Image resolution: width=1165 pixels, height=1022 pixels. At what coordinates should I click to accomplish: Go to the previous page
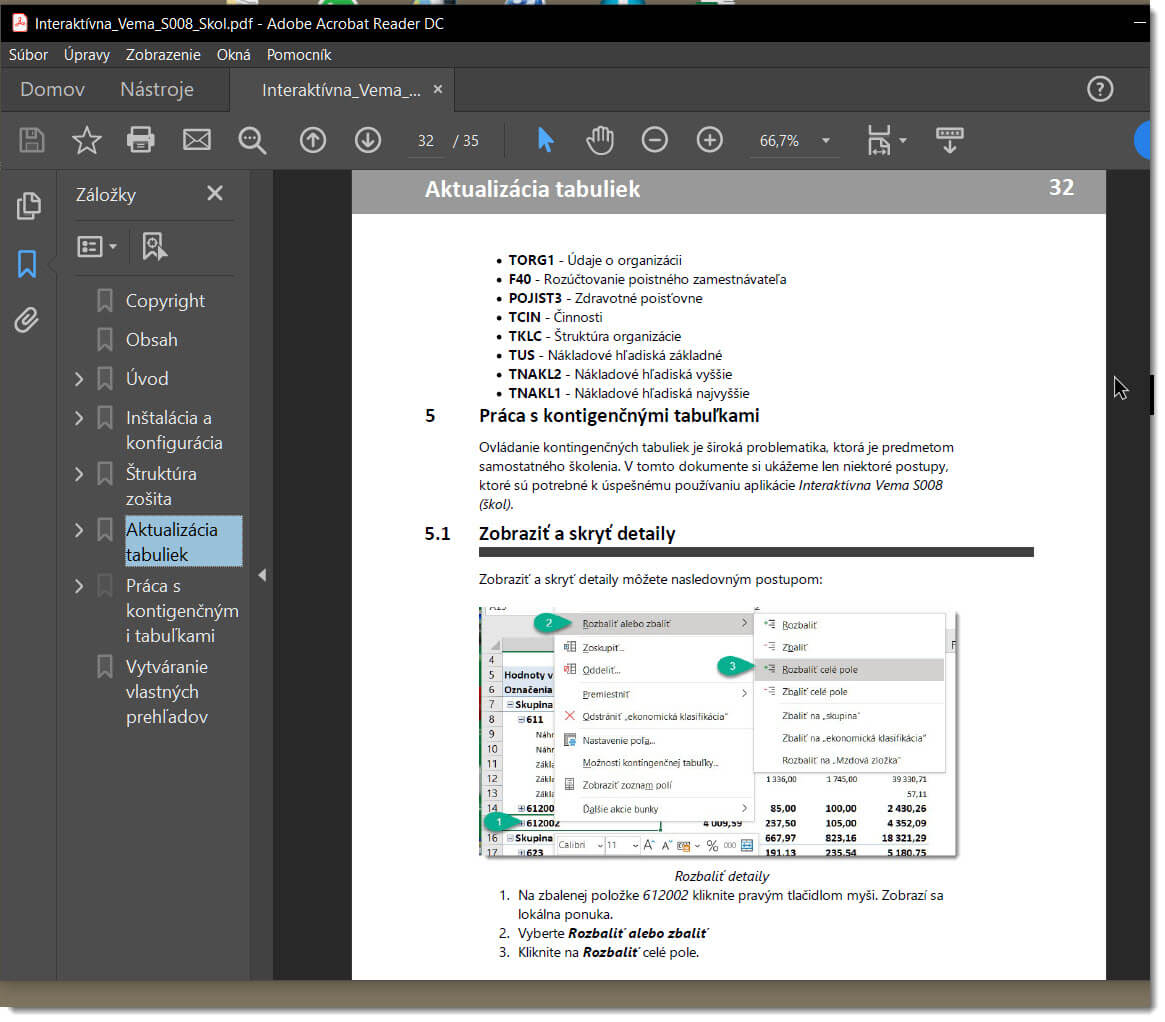[x=313, y=140]
